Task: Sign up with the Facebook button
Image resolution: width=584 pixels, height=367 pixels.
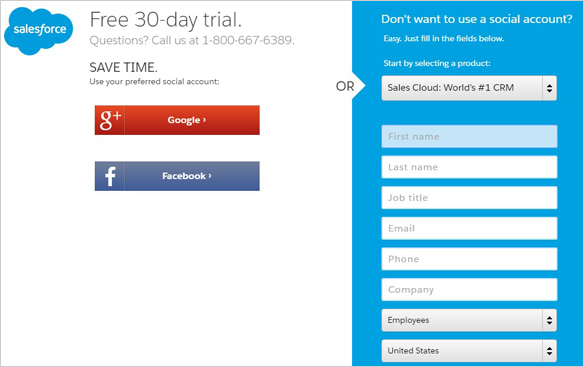Action: pyautogui.click(x=177, y=176)
